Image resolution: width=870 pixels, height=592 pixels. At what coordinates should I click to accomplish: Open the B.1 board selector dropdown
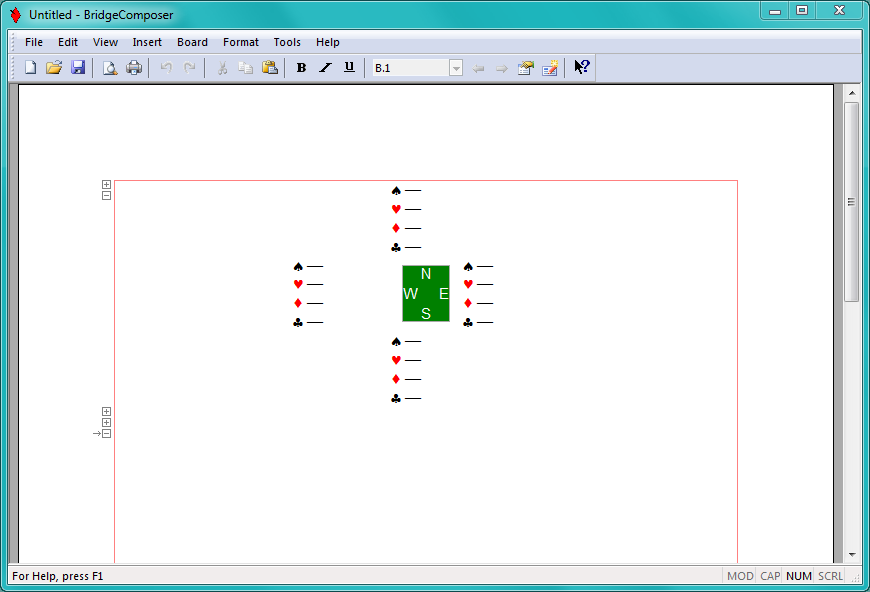456,68
